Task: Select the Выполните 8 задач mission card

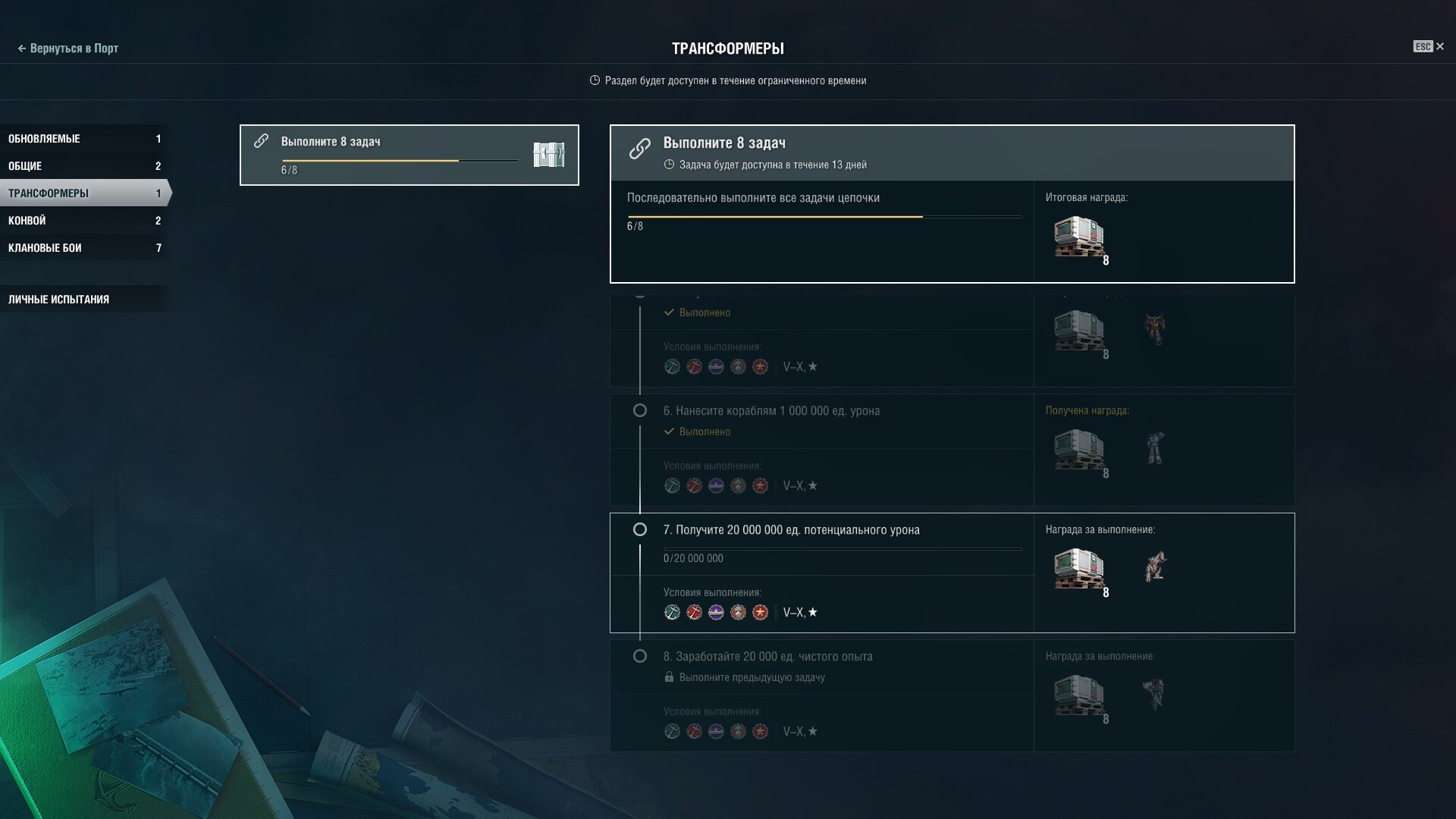Action: point(409,155)
